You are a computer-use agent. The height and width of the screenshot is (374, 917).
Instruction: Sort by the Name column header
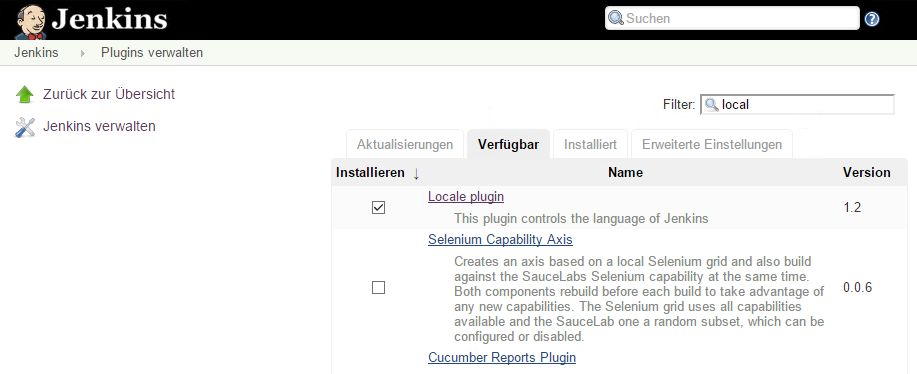(625, 172)
